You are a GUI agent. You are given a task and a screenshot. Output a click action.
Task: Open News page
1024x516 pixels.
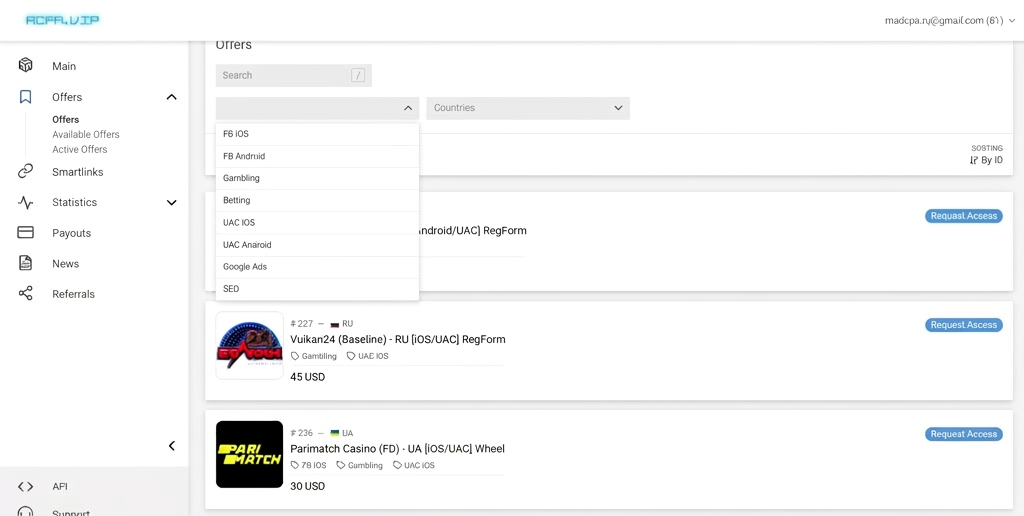[x=65, y=264]
